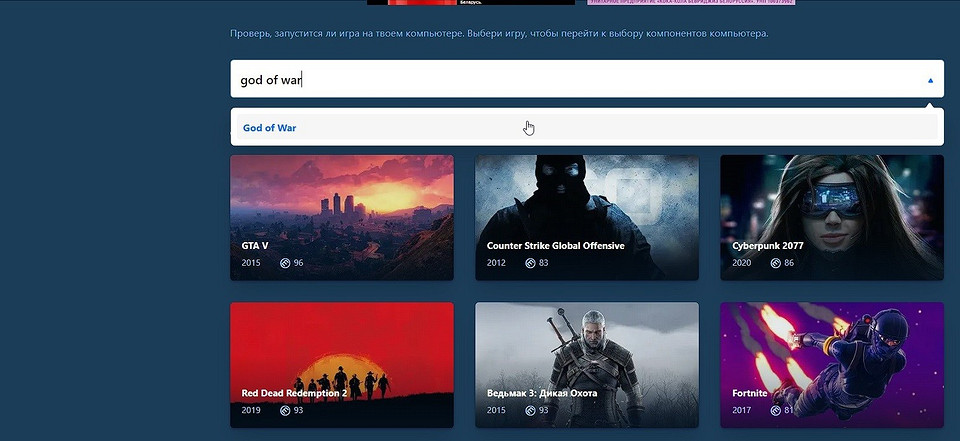
Task: Open the Counter Strike Global Offensive title
Action: [x=555, y=245]
